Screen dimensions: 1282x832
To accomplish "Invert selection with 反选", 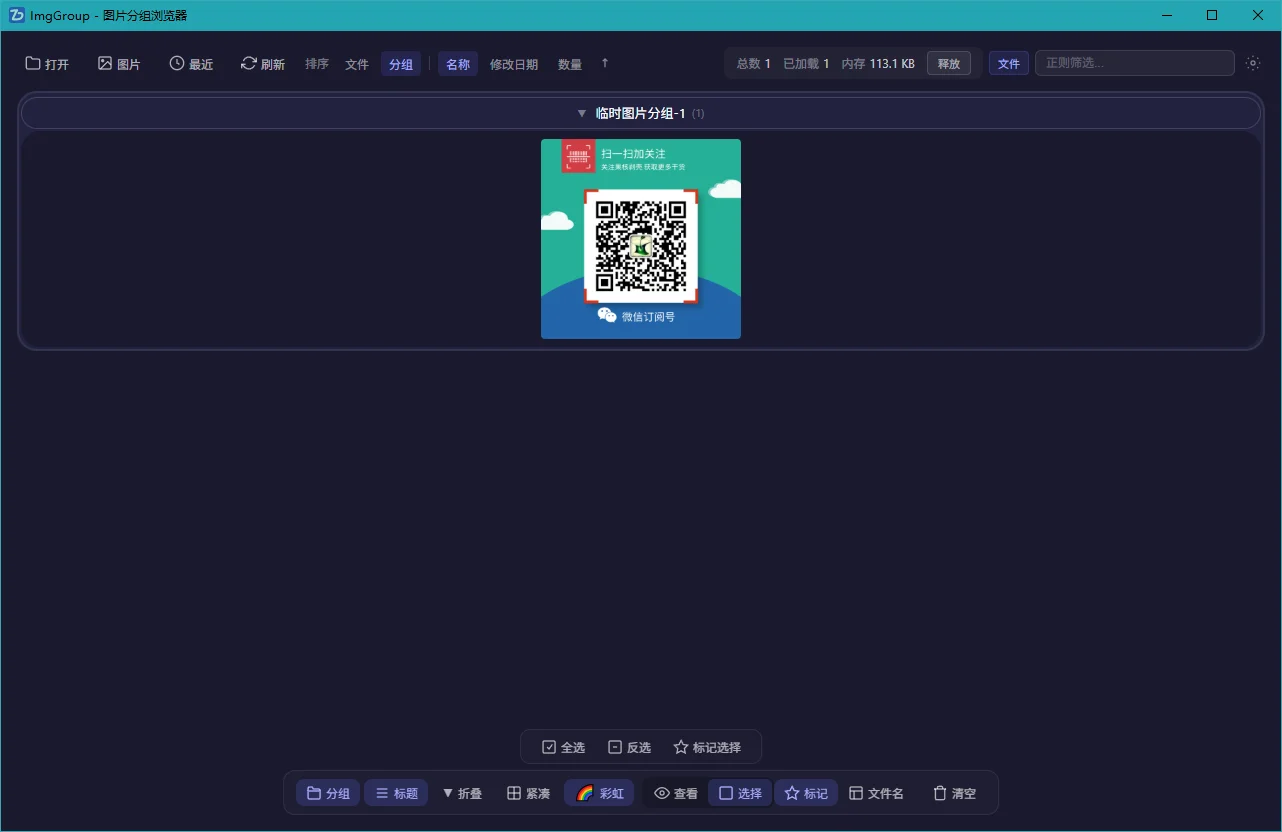I will click(630, 747).
